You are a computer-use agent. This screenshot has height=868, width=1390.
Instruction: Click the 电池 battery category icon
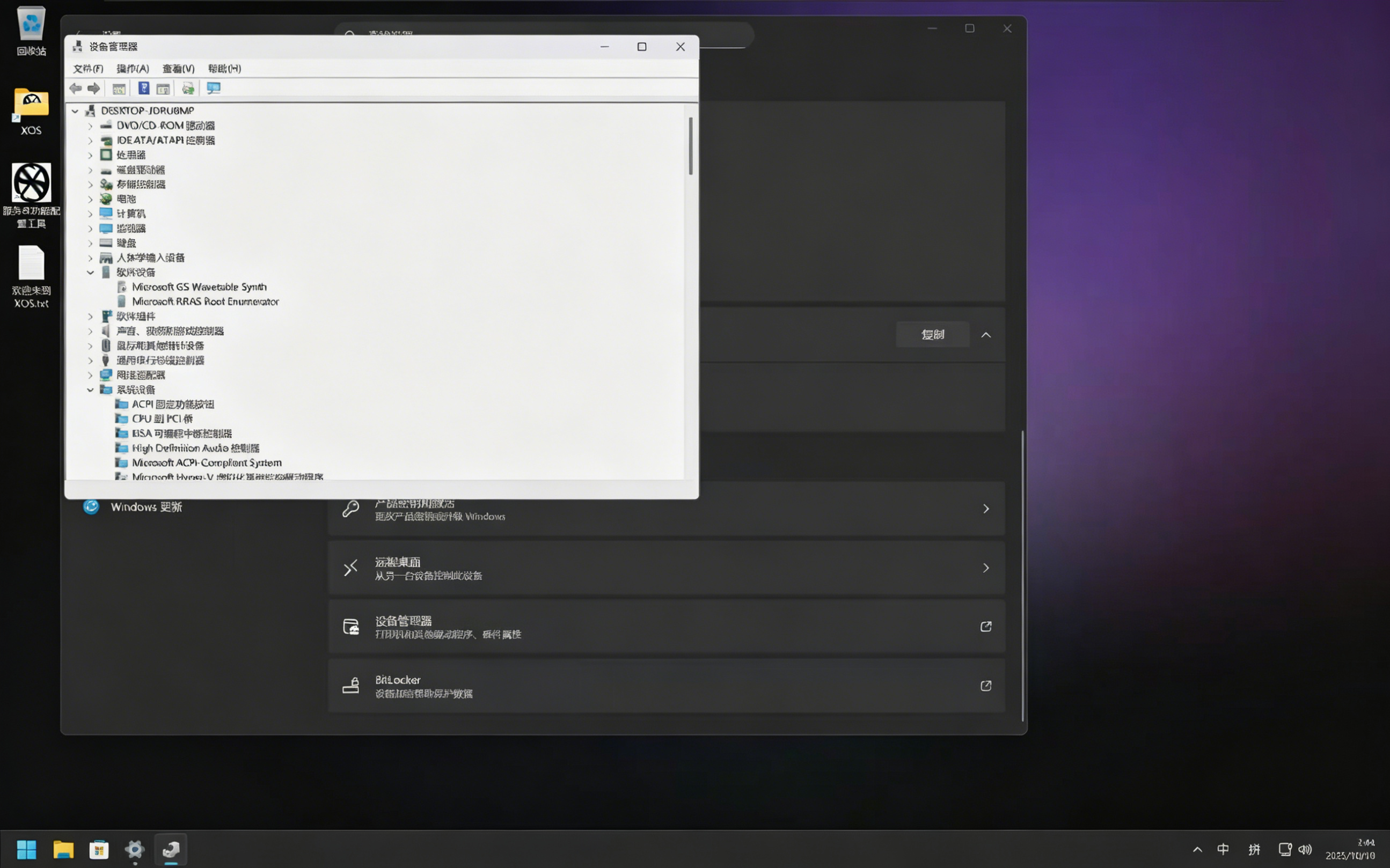click(106, 198)
